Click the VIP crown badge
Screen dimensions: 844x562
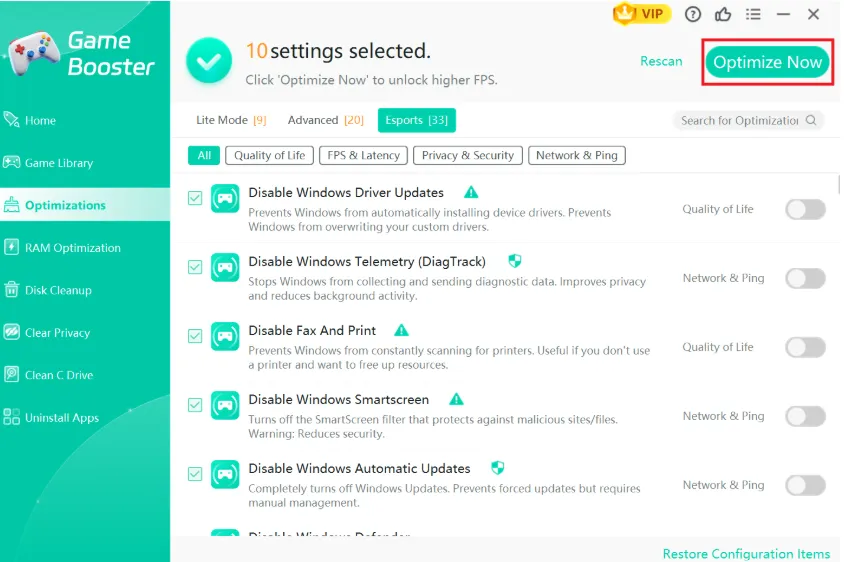point(642,13)
